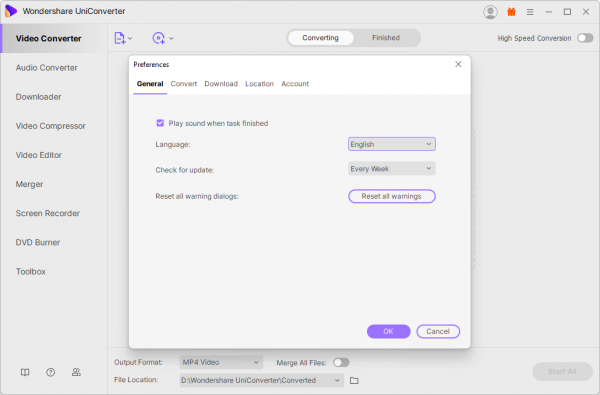Open the Merger section

(x=54, y=184)
